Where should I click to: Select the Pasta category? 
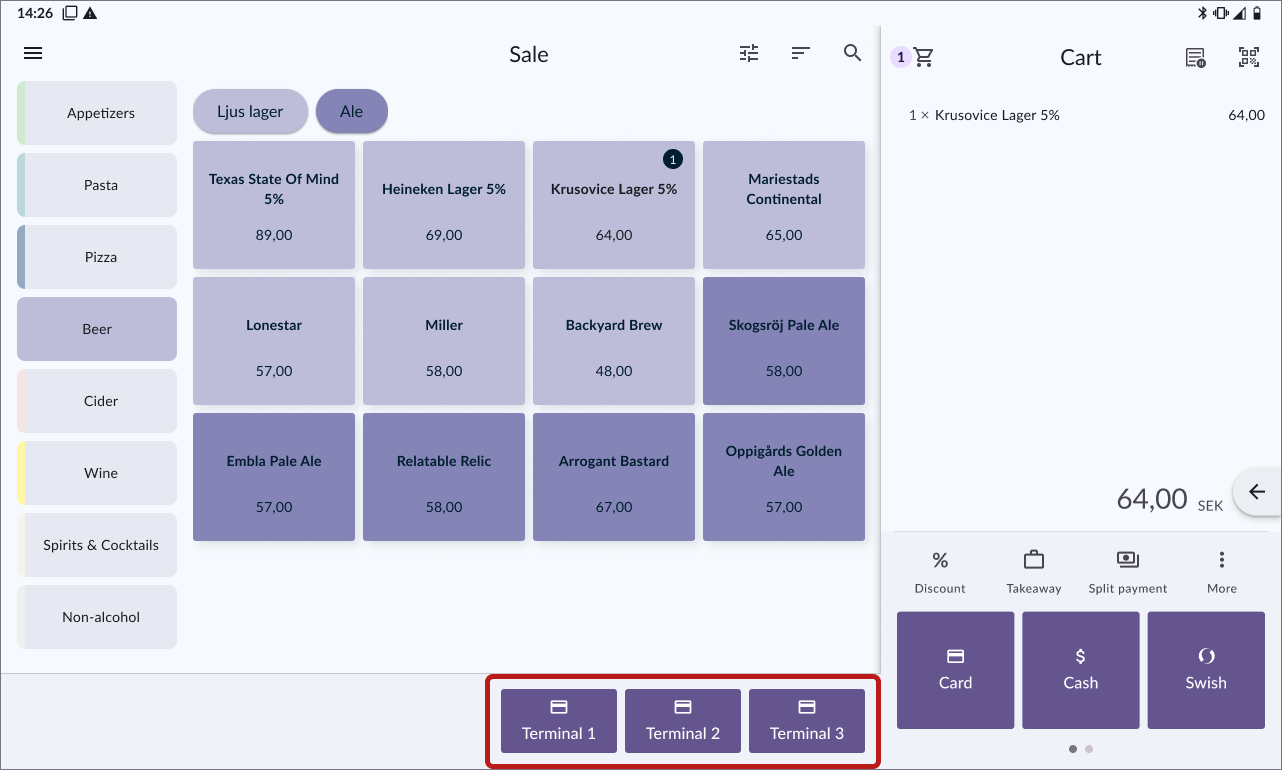[x=97, y=185]
